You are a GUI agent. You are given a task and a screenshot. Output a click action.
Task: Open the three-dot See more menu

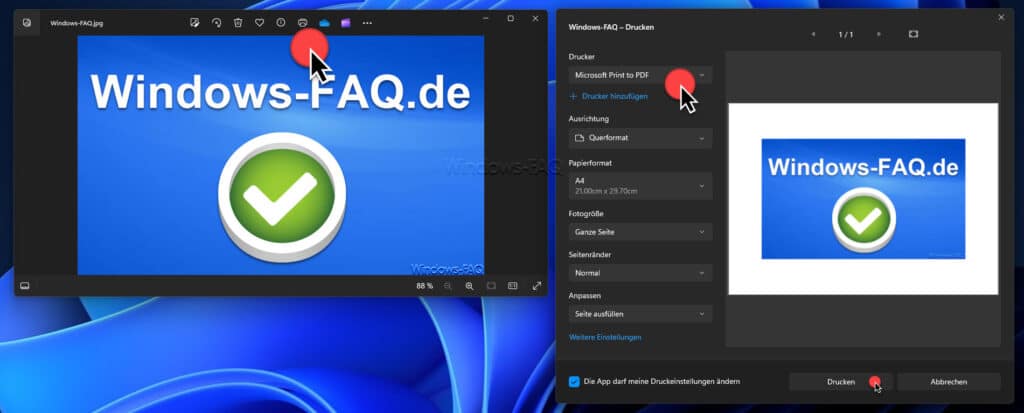(367, 23)
